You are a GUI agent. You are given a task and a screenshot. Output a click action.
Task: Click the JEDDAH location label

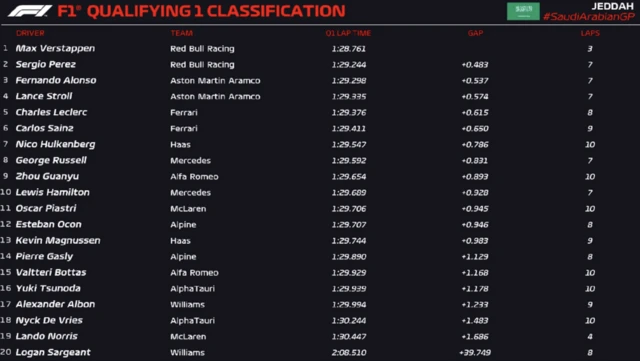pyautogui.click(x=612, y=6)
